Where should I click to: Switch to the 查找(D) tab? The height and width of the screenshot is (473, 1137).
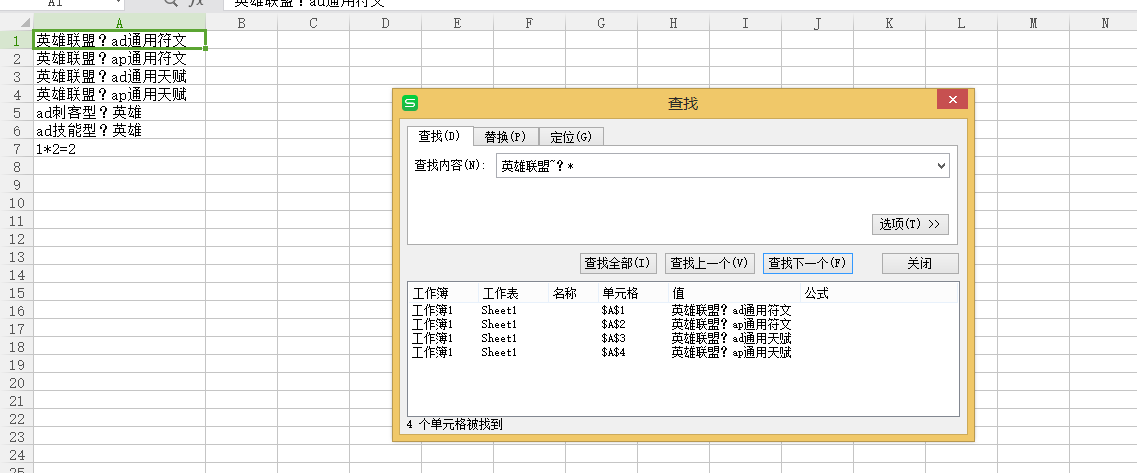(439, 136)
